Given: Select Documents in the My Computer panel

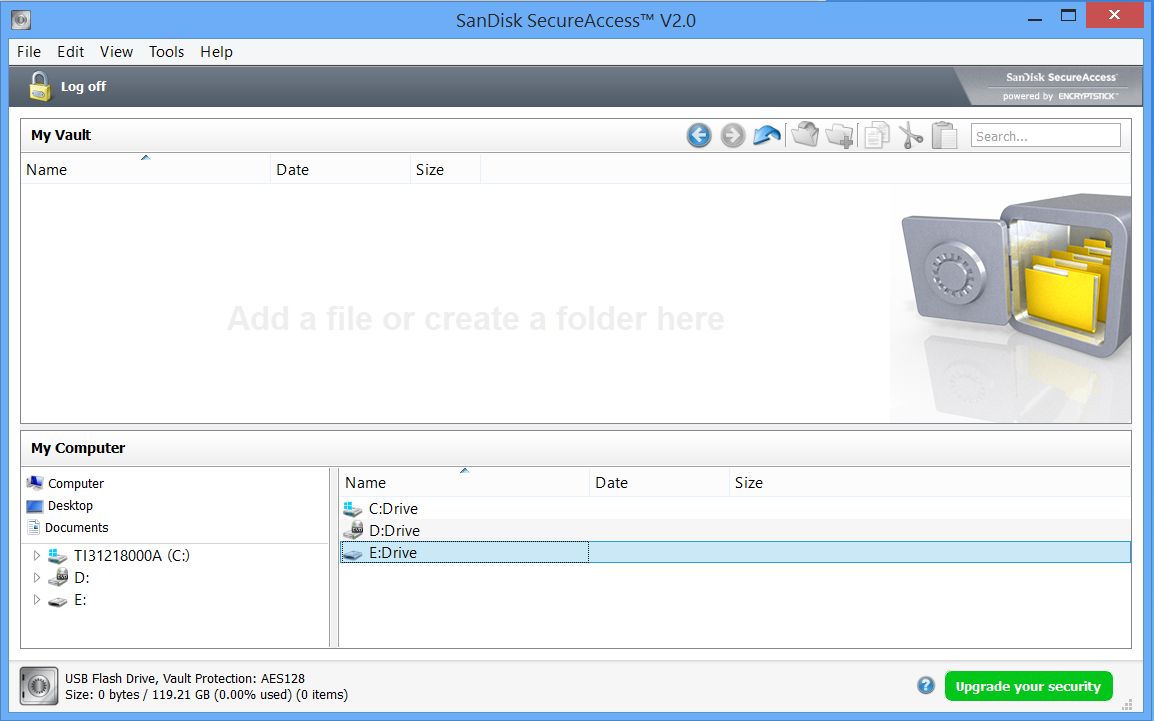Looking at the screenshot, I should [x=76, y=528].
